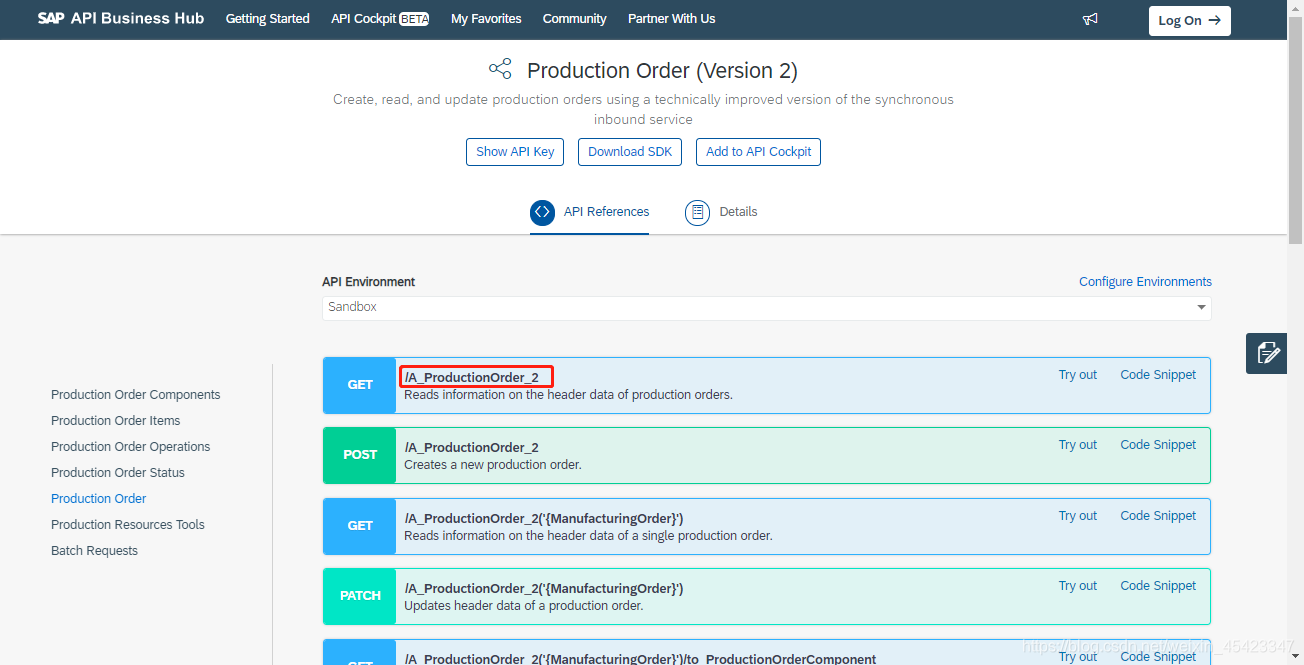The height and width of the screenshot is (665, 1304).
Task: Click the SAP API Business Hub logo
Action: [x=121, y=19]
